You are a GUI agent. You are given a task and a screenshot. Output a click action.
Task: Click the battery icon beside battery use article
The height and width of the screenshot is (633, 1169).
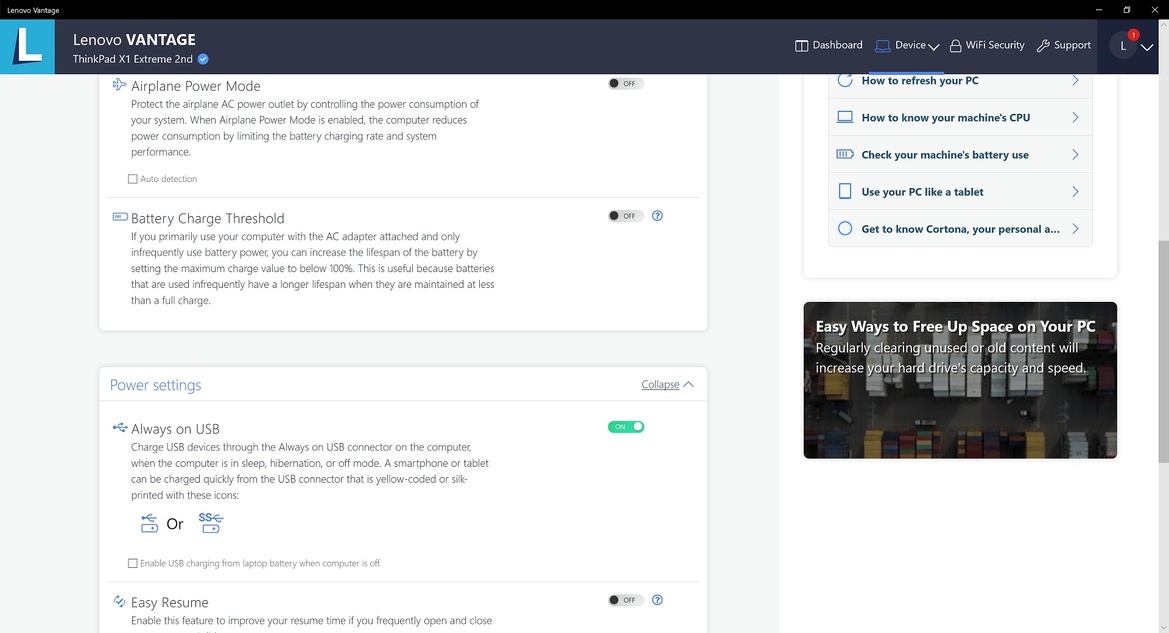tap(845, 154)
